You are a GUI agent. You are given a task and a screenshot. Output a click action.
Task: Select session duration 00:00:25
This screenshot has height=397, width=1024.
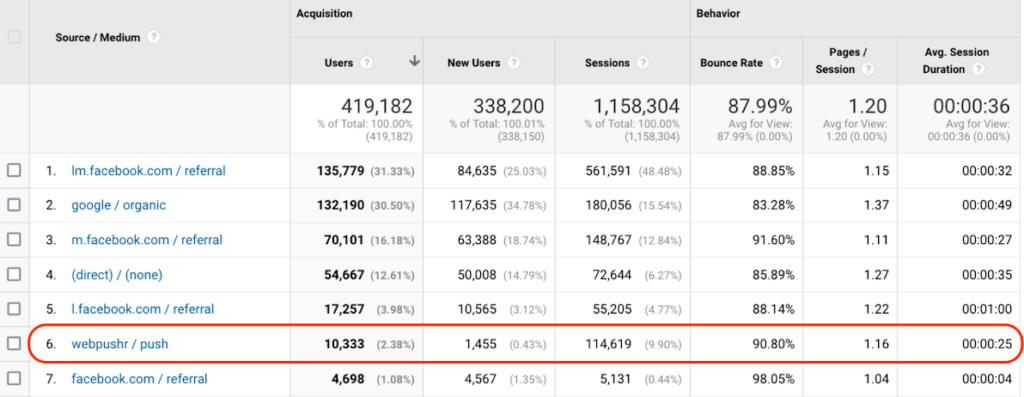click(x=986, y=344)
